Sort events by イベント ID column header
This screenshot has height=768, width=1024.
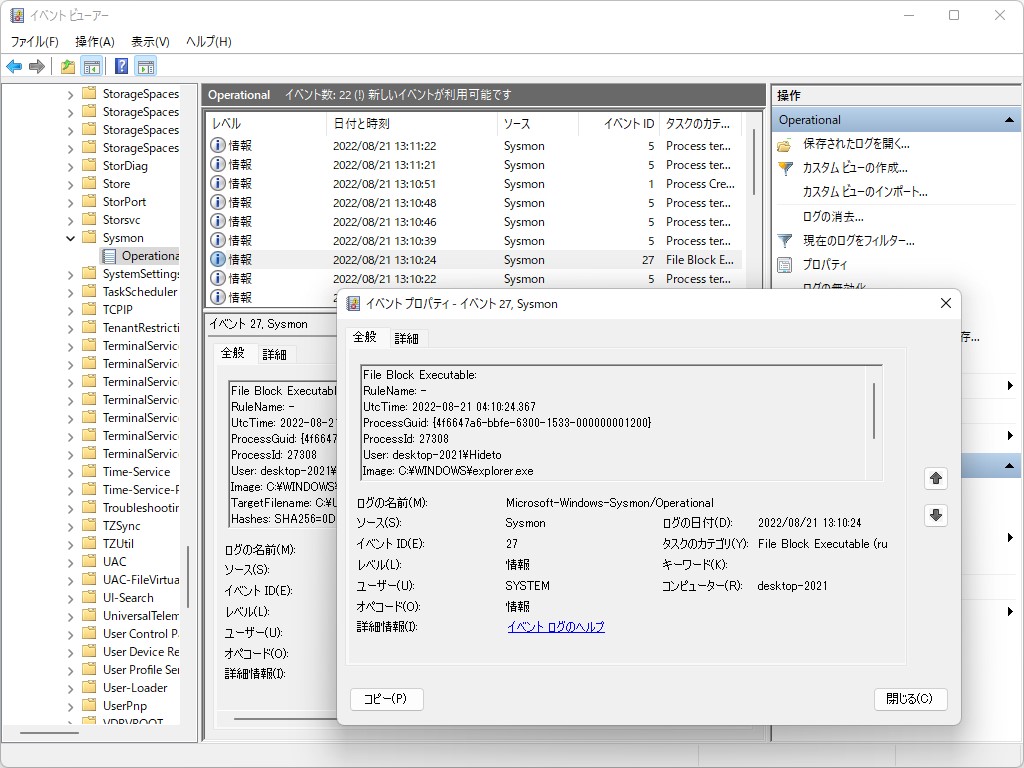coord(629,124)
